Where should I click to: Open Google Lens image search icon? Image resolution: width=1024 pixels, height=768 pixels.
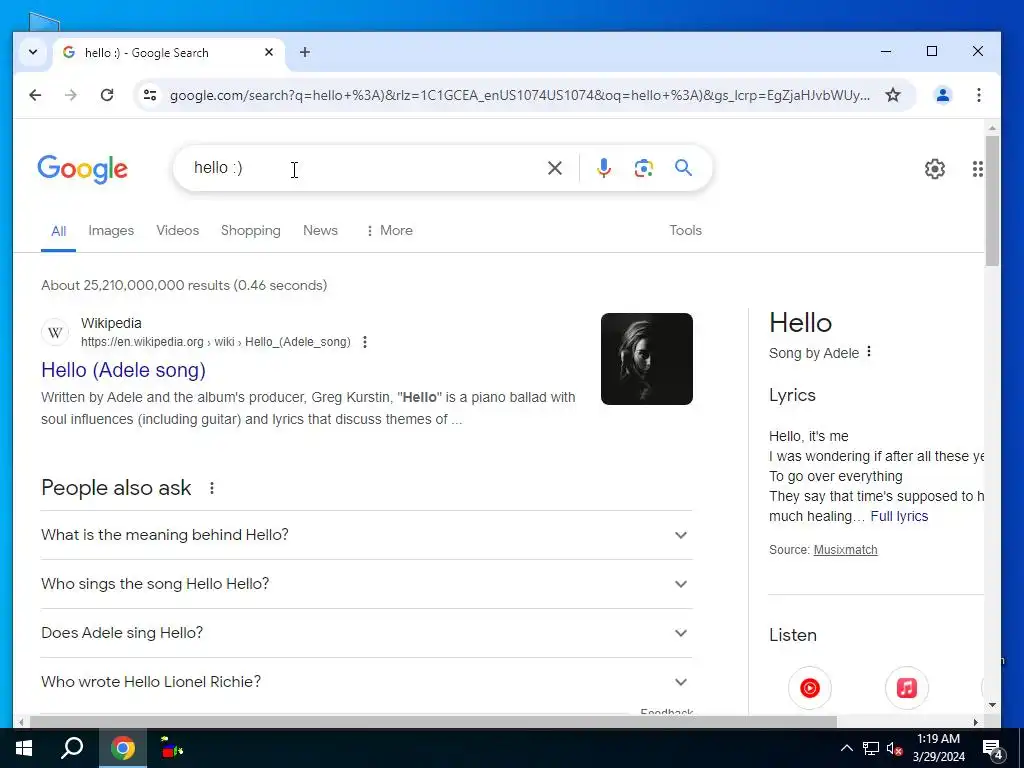click(643, 168)
